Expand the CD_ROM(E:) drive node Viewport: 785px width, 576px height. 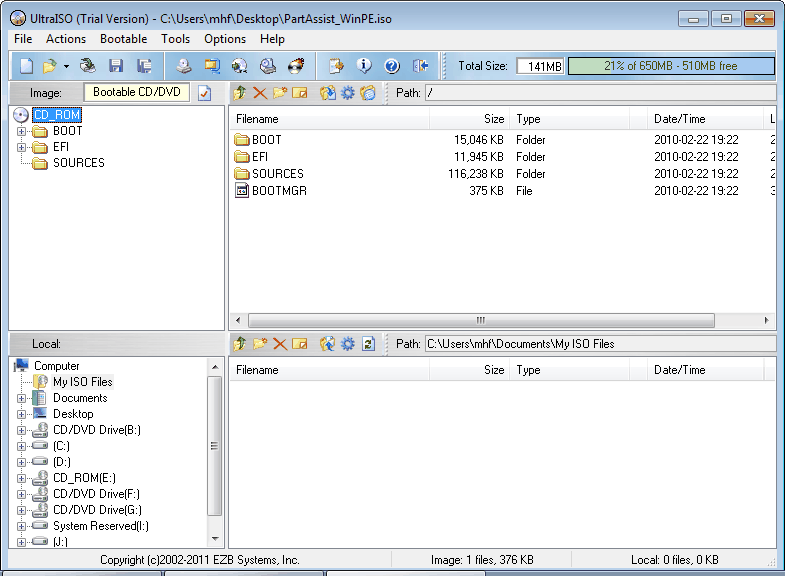point(22,478)
